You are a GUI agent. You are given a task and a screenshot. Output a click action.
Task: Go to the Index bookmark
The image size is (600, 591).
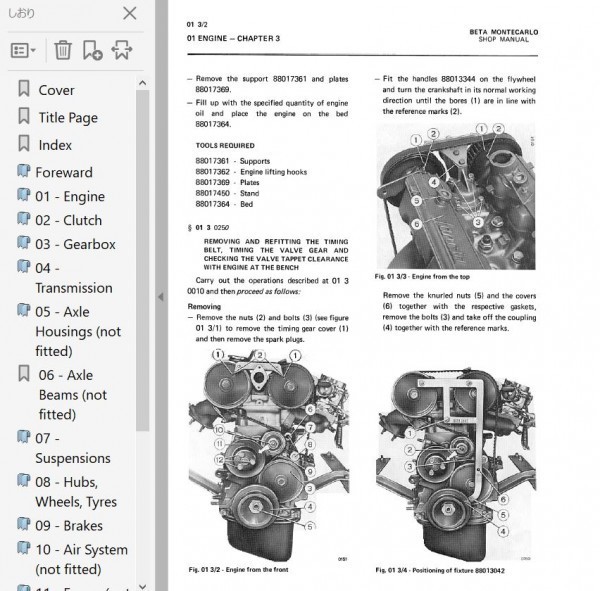[55, 145]
